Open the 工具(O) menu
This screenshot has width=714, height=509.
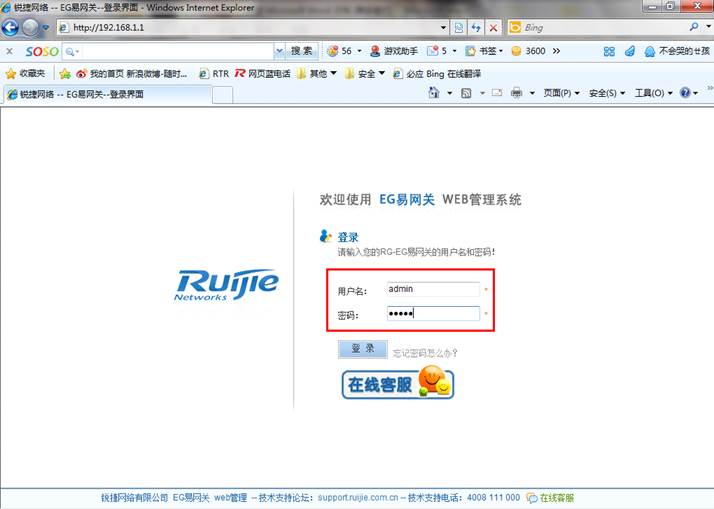tap(653, 93)
